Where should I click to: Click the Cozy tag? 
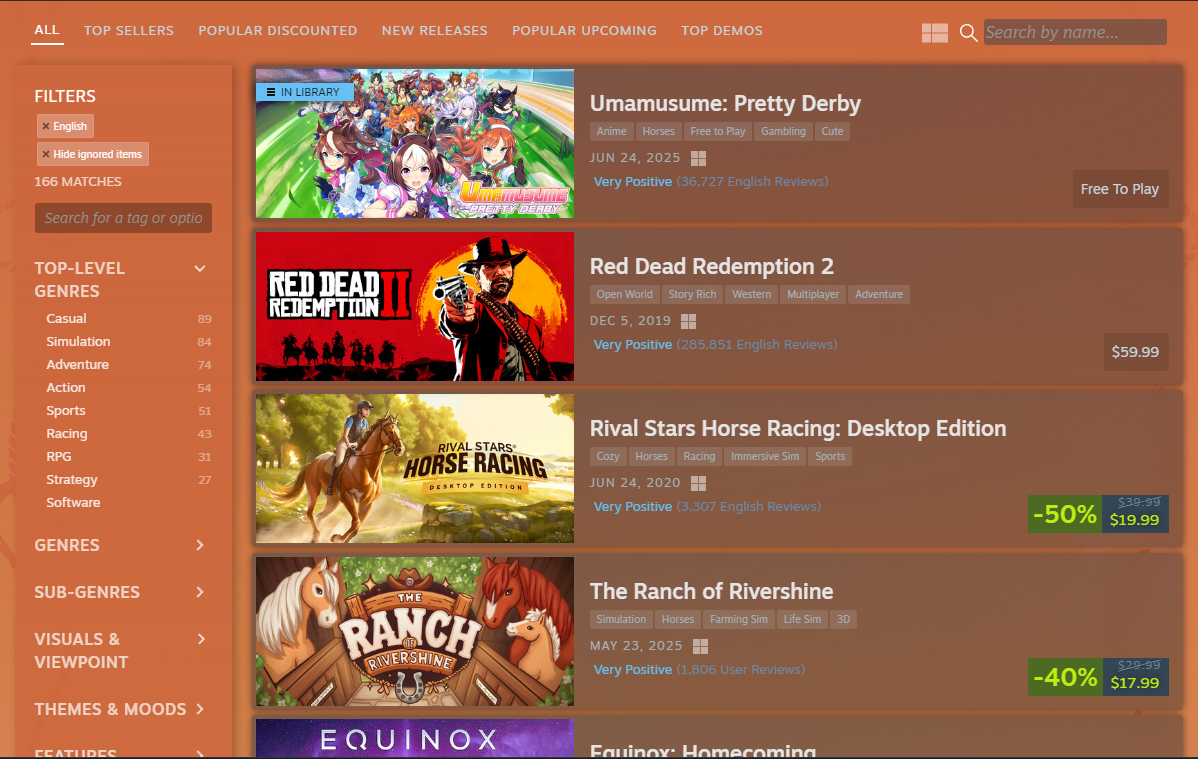point(608,456)
